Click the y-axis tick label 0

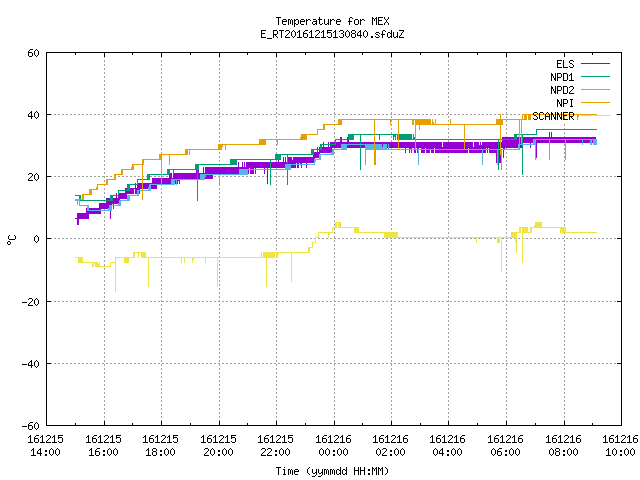coord(37,239)
